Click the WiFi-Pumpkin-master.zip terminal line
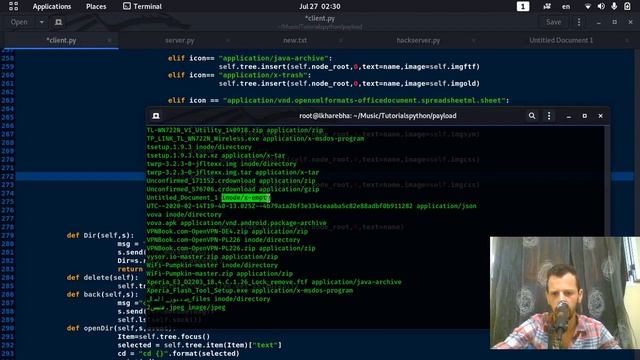 [220, 273]
